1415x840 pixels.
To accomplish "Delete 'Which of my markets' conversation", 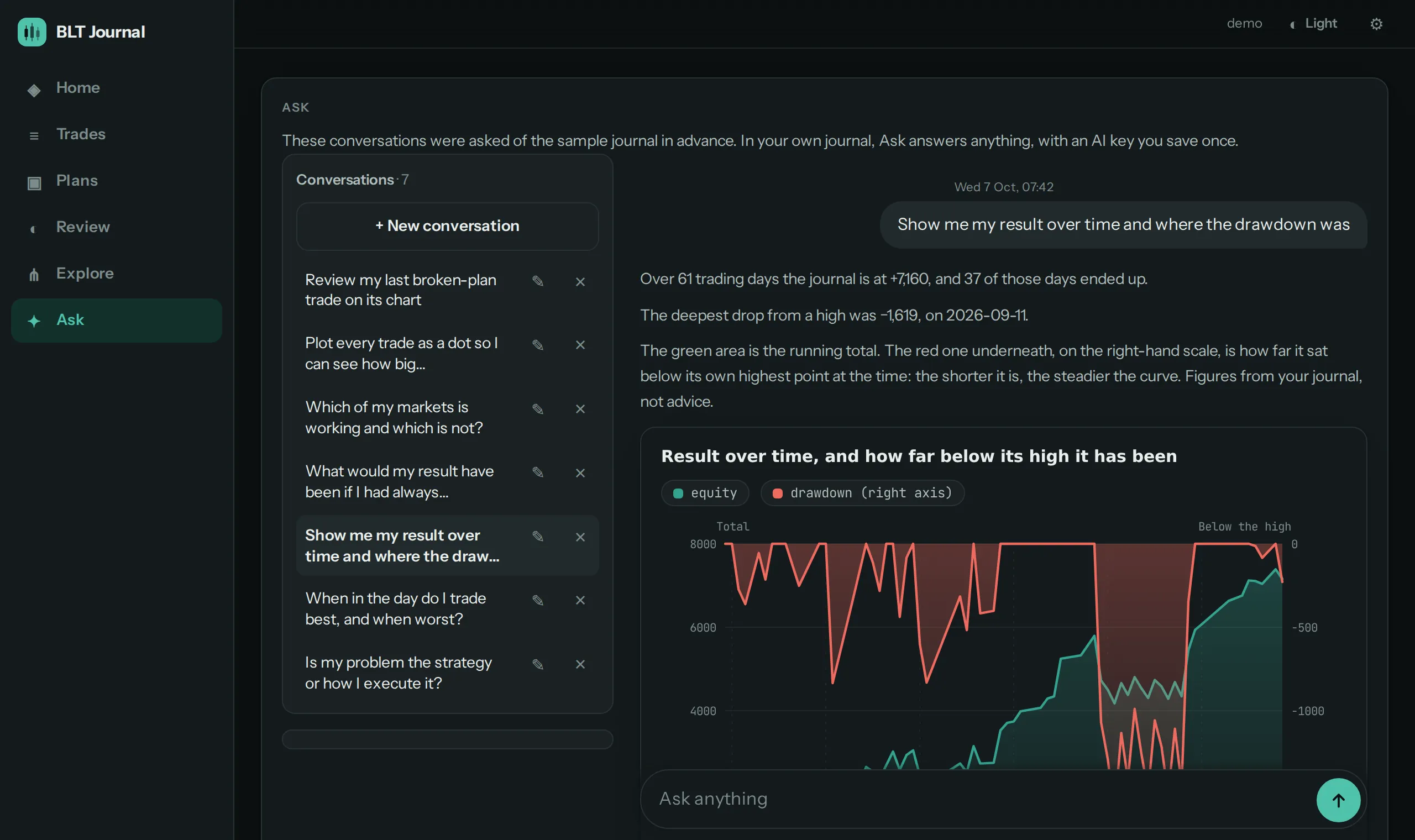I will click(580, 409).
